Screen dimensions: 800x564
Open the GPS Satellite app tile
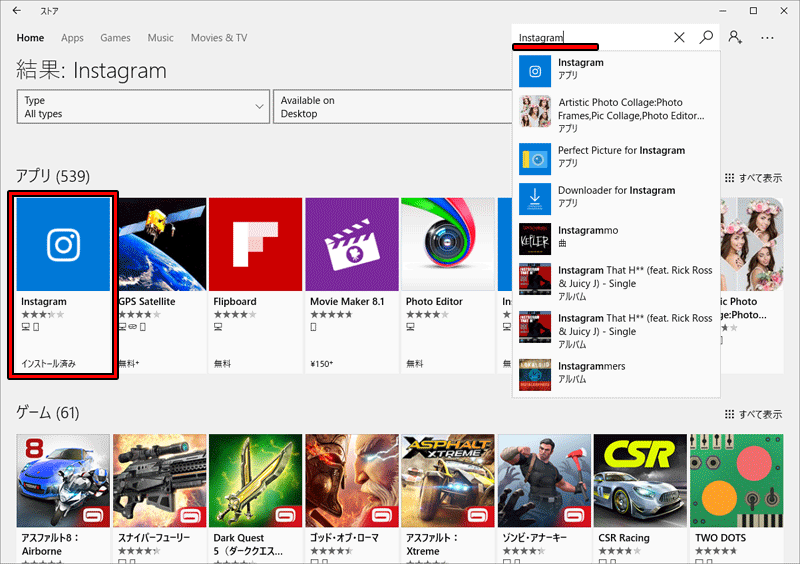[x=162, y=285]
